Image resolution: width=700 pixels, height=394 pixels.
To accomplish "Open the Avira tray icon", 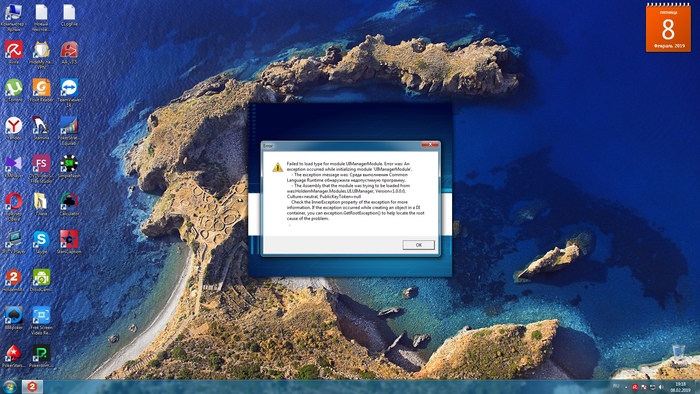I will point(634,387).
